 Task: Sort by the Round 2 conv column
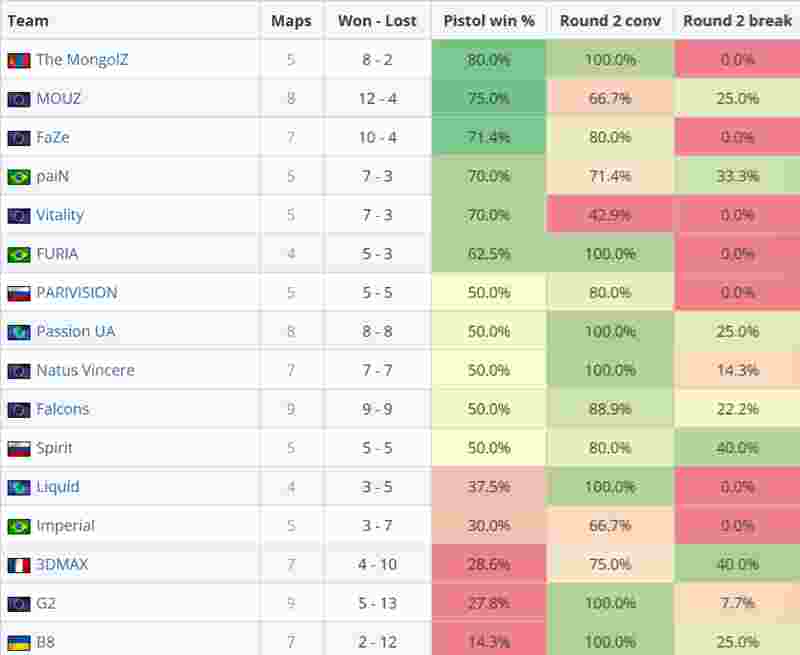(610, 21)
